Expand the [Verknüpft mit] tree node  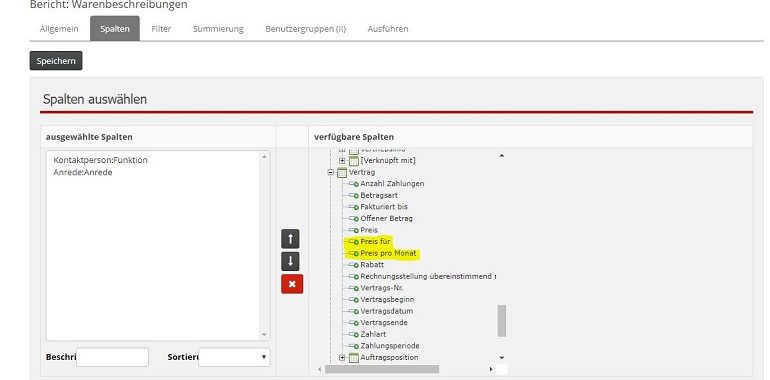point(342,161)
